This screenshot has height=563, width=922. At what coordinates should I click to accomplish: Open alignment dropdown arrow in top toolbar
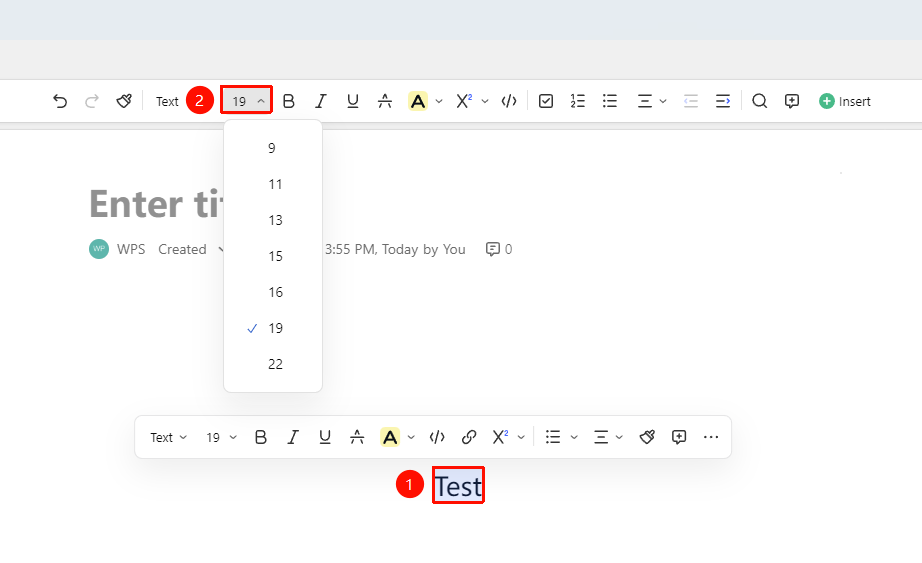click(663, 101)
